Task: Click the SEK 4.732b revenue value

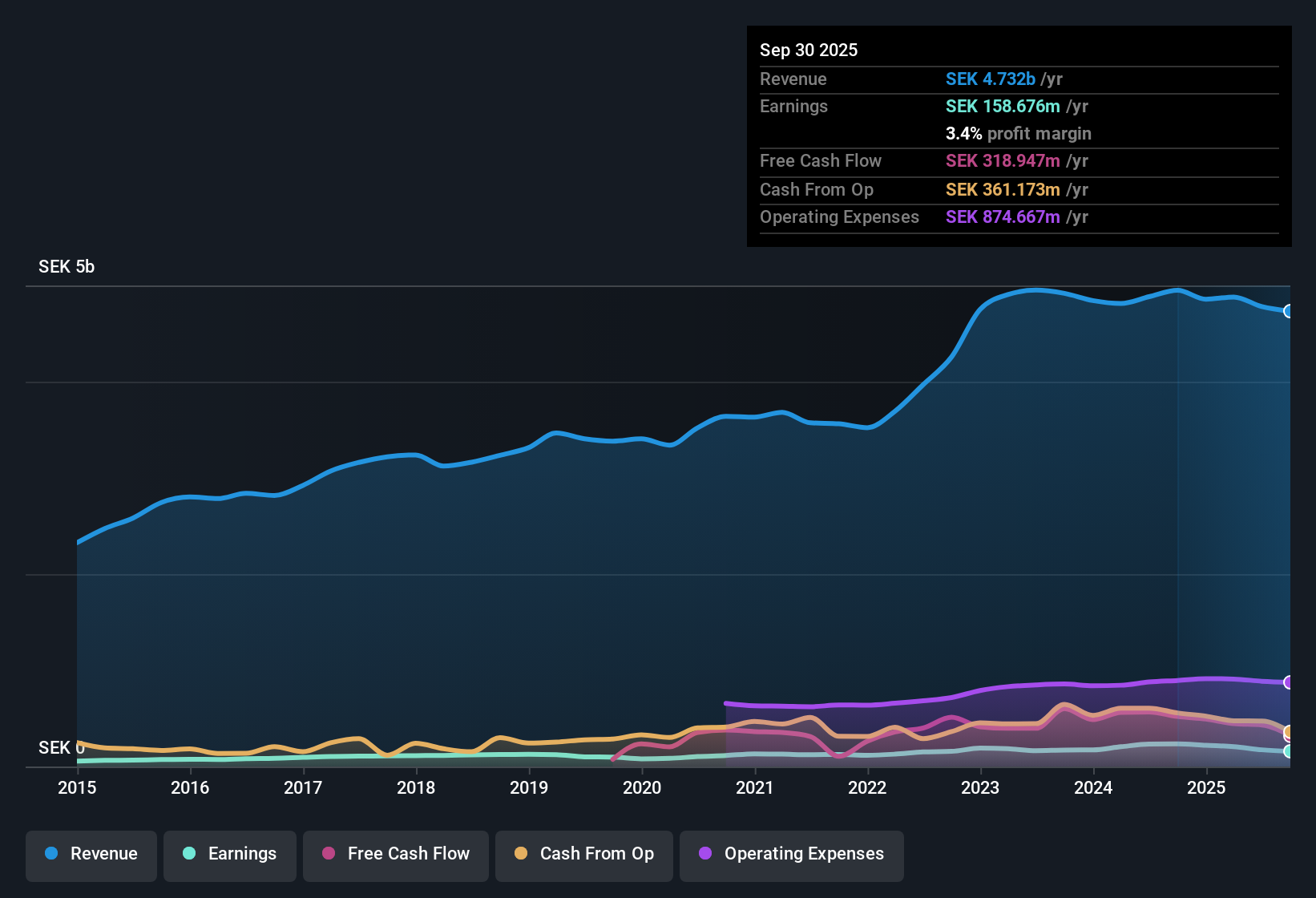Action: (990, 79)
